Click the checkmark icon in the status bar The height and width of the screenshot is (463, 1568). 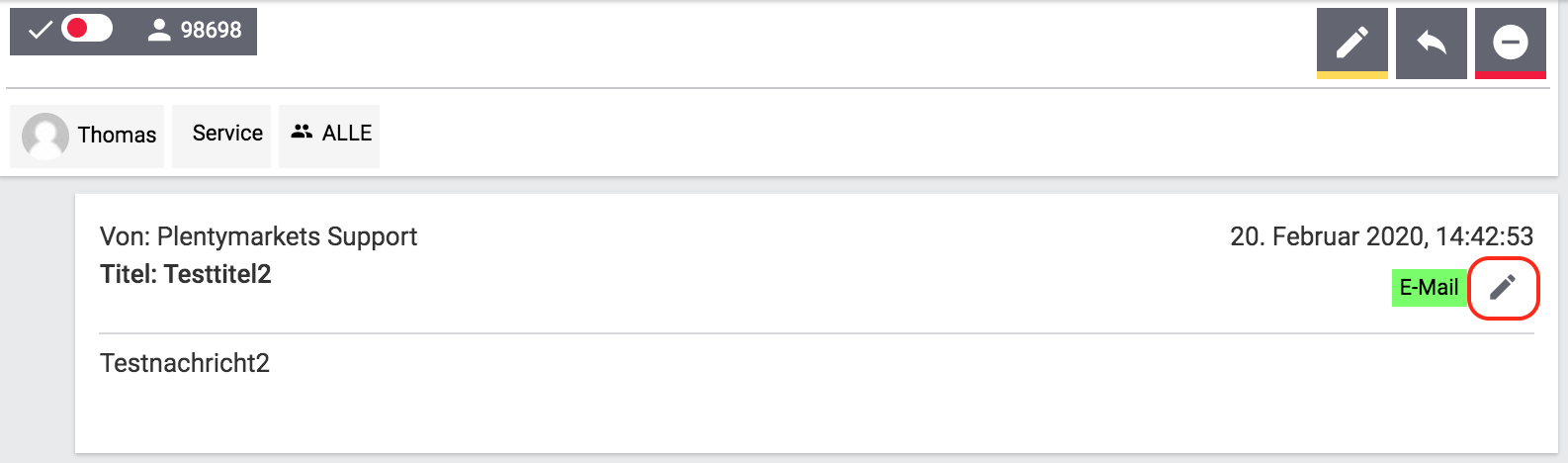pyautogui.click(x=40, y=31)
